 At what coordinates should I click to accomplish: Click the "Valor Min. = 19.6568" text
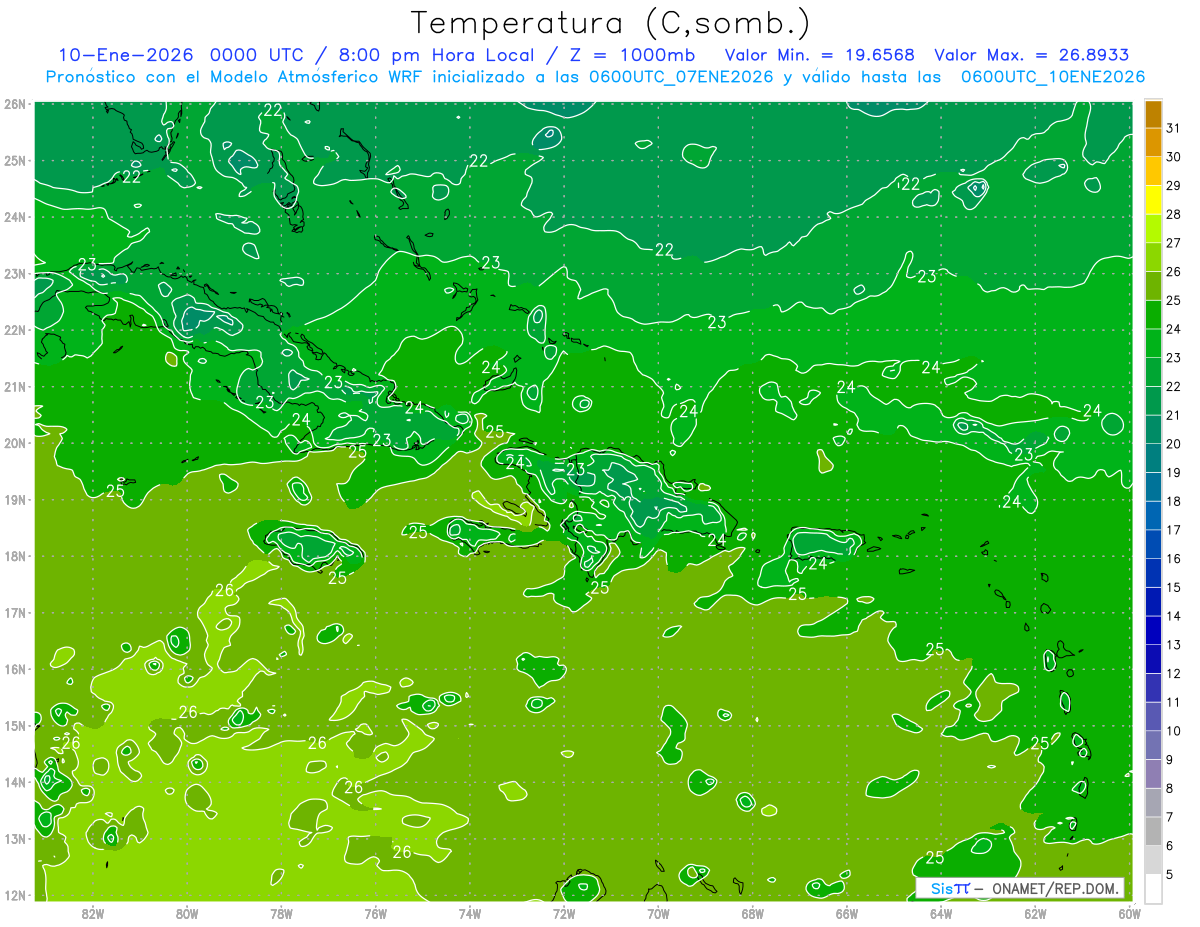click(x=820, y=55)
